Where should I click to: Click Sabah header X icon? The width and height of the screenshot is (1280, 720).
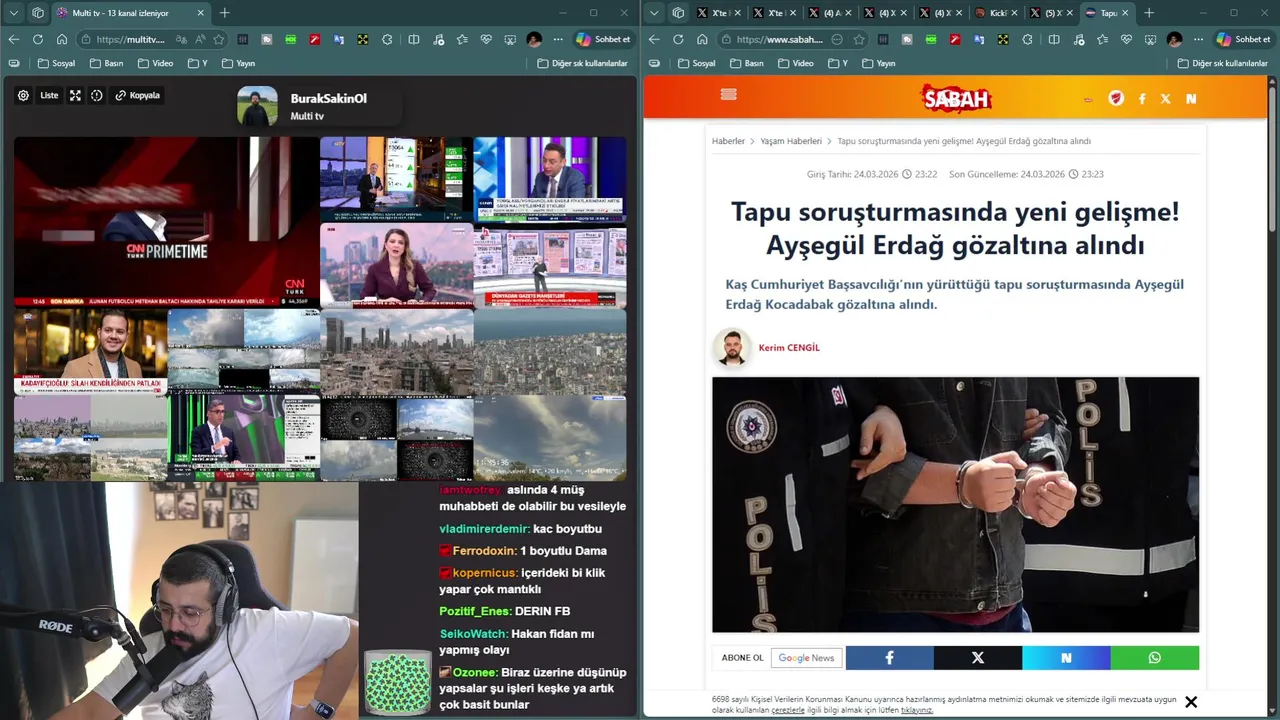[1166, 99]
